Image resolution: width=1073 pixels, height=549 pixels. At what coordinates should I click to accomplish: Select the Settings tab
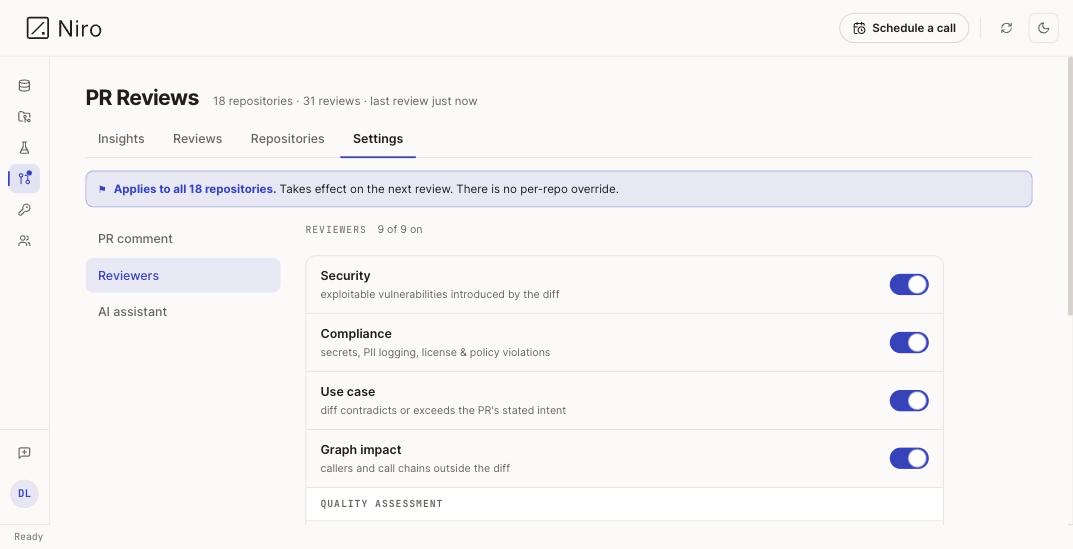click(x=378, y=139)
